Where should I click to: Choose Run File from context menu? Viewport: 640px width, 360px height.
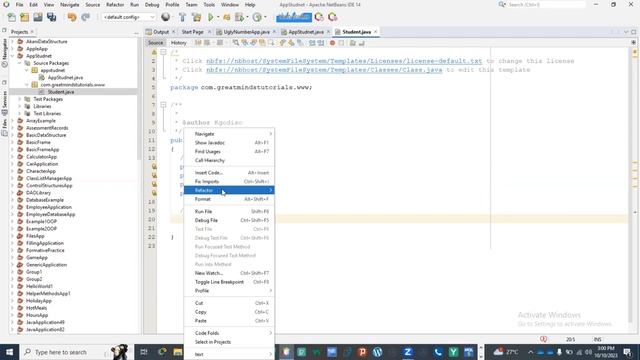pos(229,211)
